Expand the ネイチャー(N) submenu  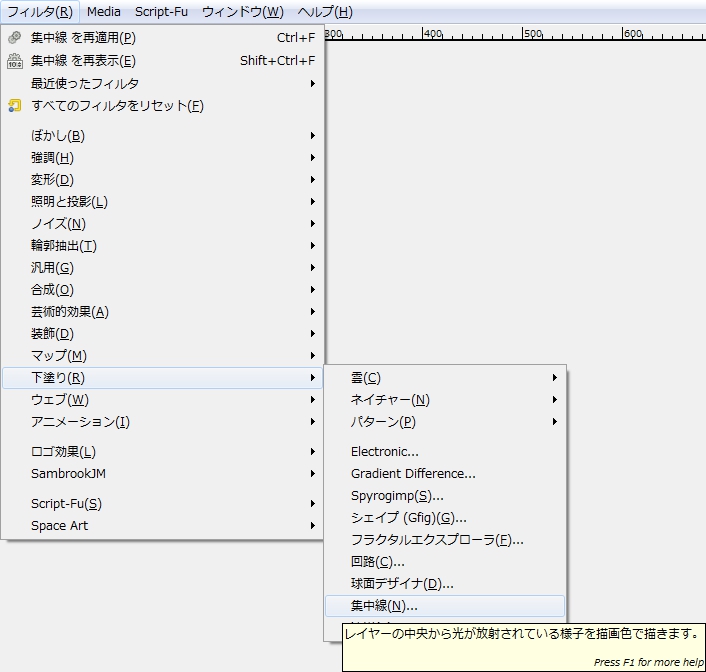(445, 400)
